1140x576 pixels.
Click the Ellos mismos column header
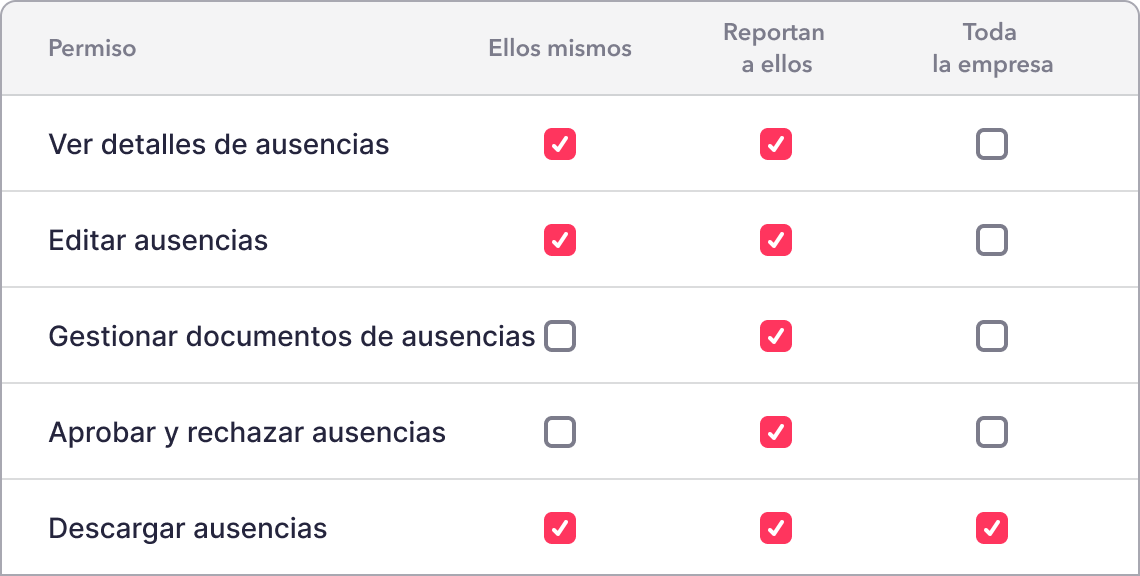coord(560,48)
